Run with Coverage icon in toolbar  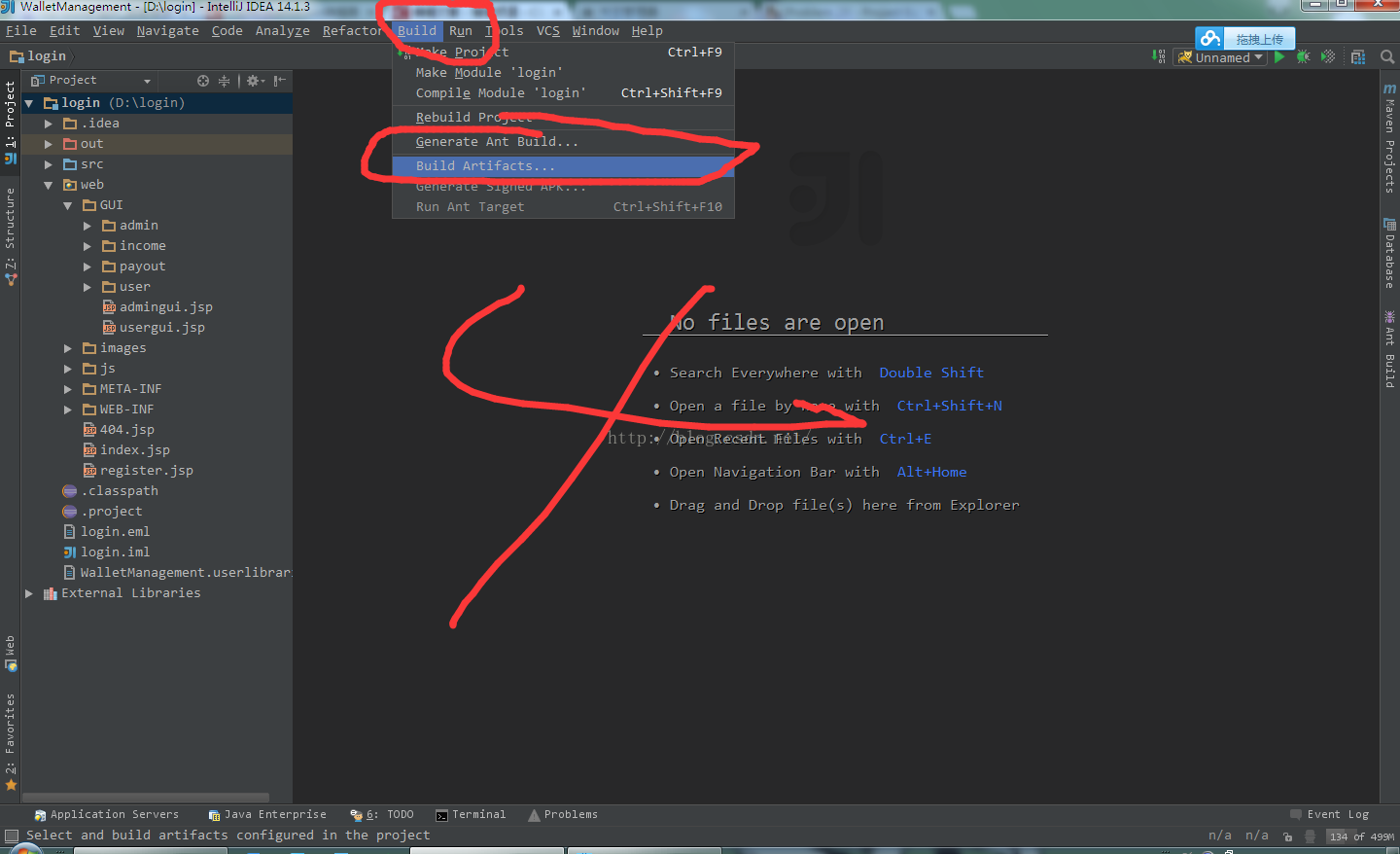coord(1328,57)
